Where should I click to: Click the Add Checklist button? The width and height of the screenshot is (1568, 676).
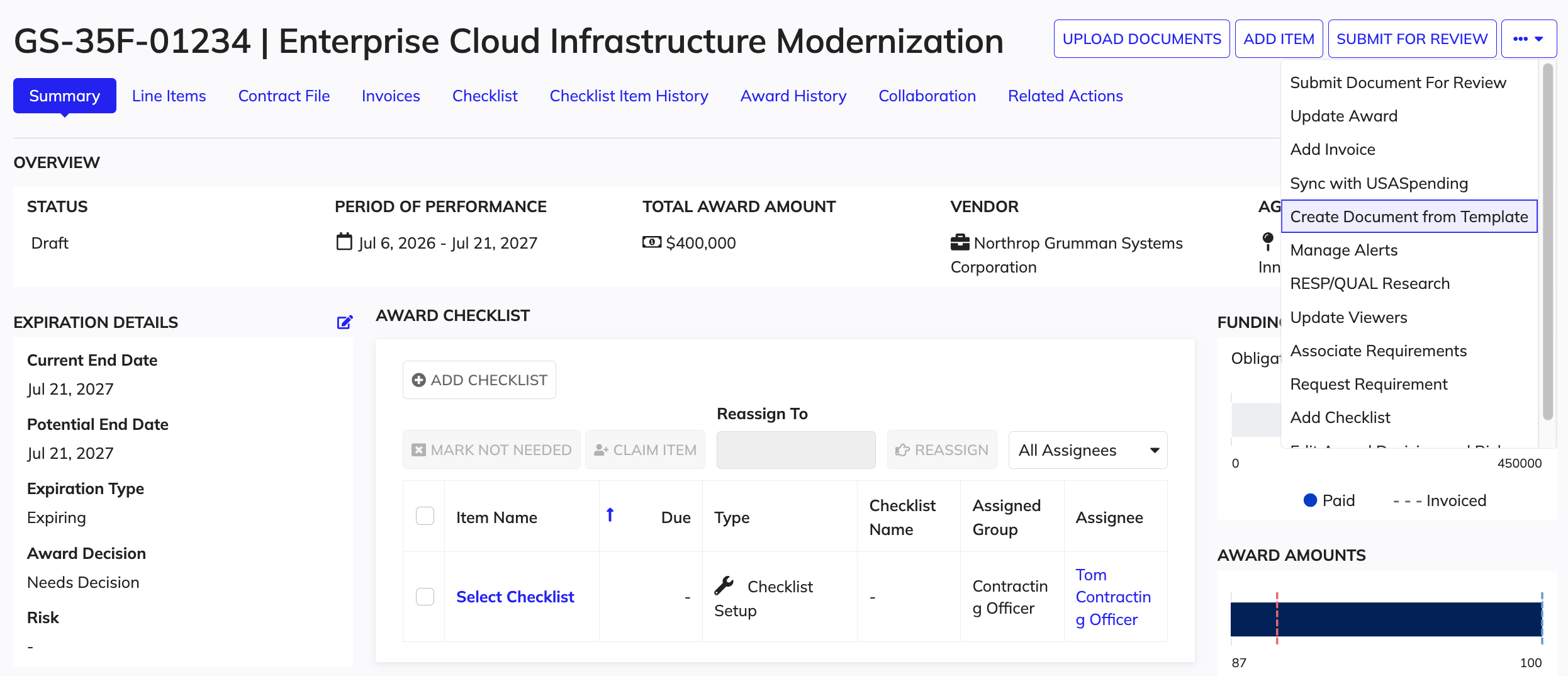click(479, 380)
